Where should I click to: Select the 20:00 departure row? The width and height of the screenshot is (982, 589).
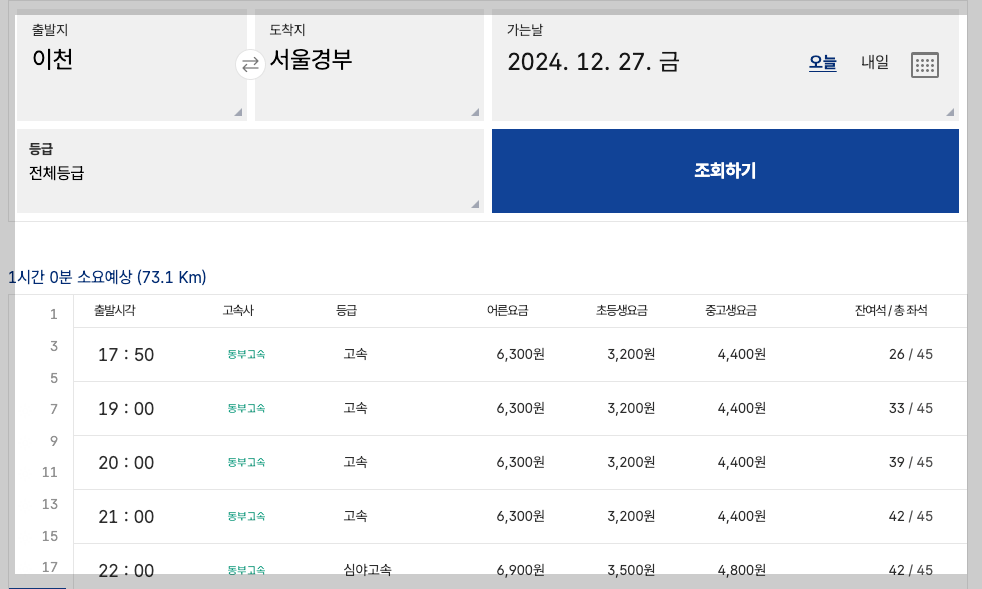click(490, 462)
